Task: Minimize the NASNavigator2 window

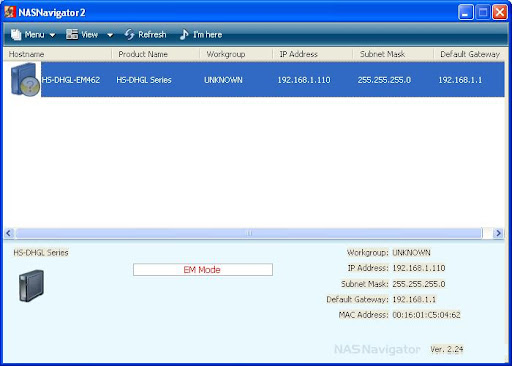Action: coord(466,13)
